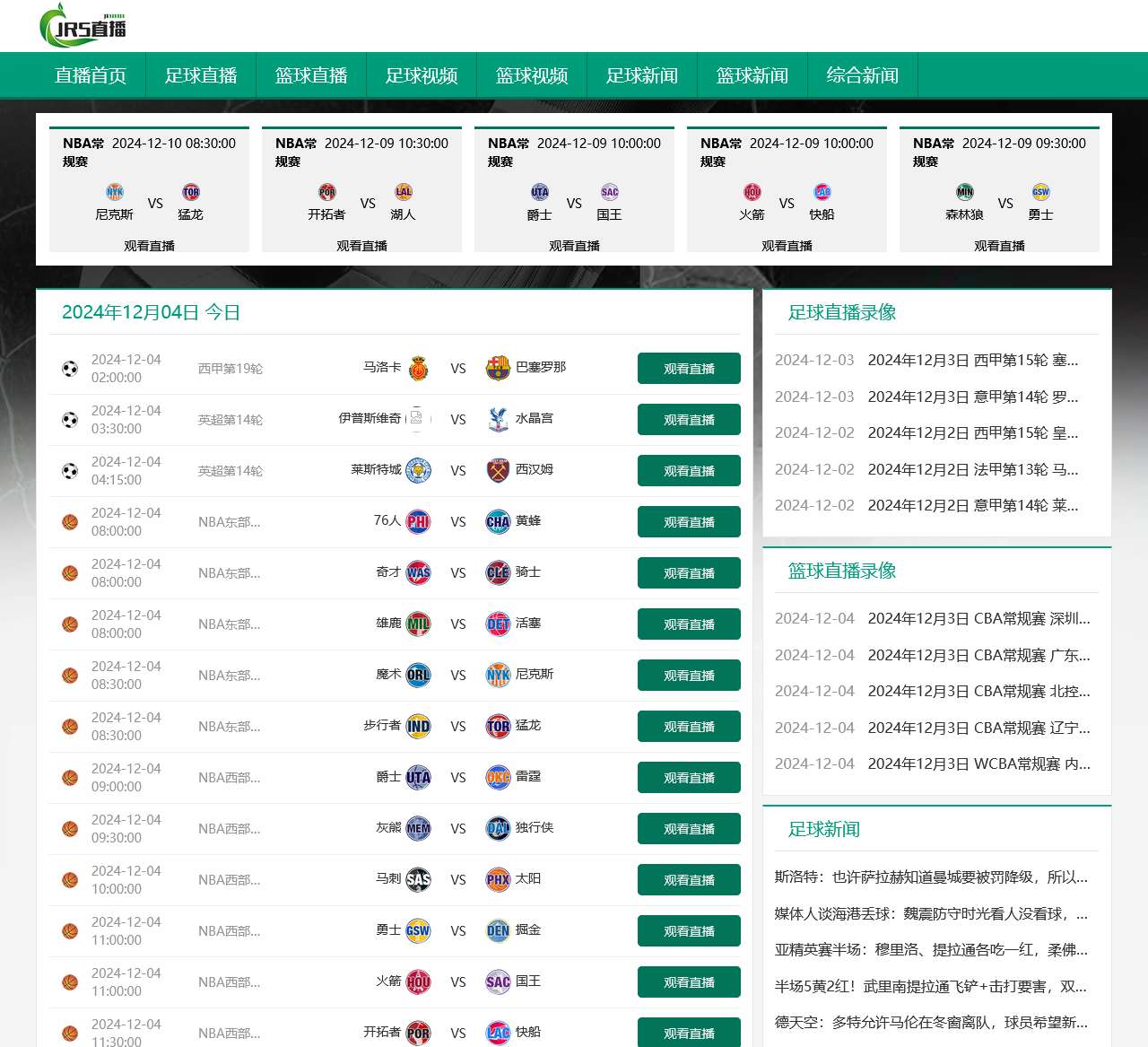Click the WAS logo beside 奇才
This screenshot has height=1047, width=1148.
click(x=418, y=572)
